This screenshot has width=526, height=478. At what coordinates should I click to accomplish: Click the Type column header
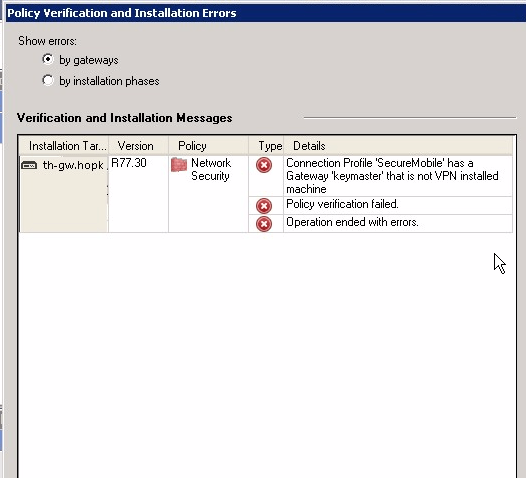tap(266, 146)
